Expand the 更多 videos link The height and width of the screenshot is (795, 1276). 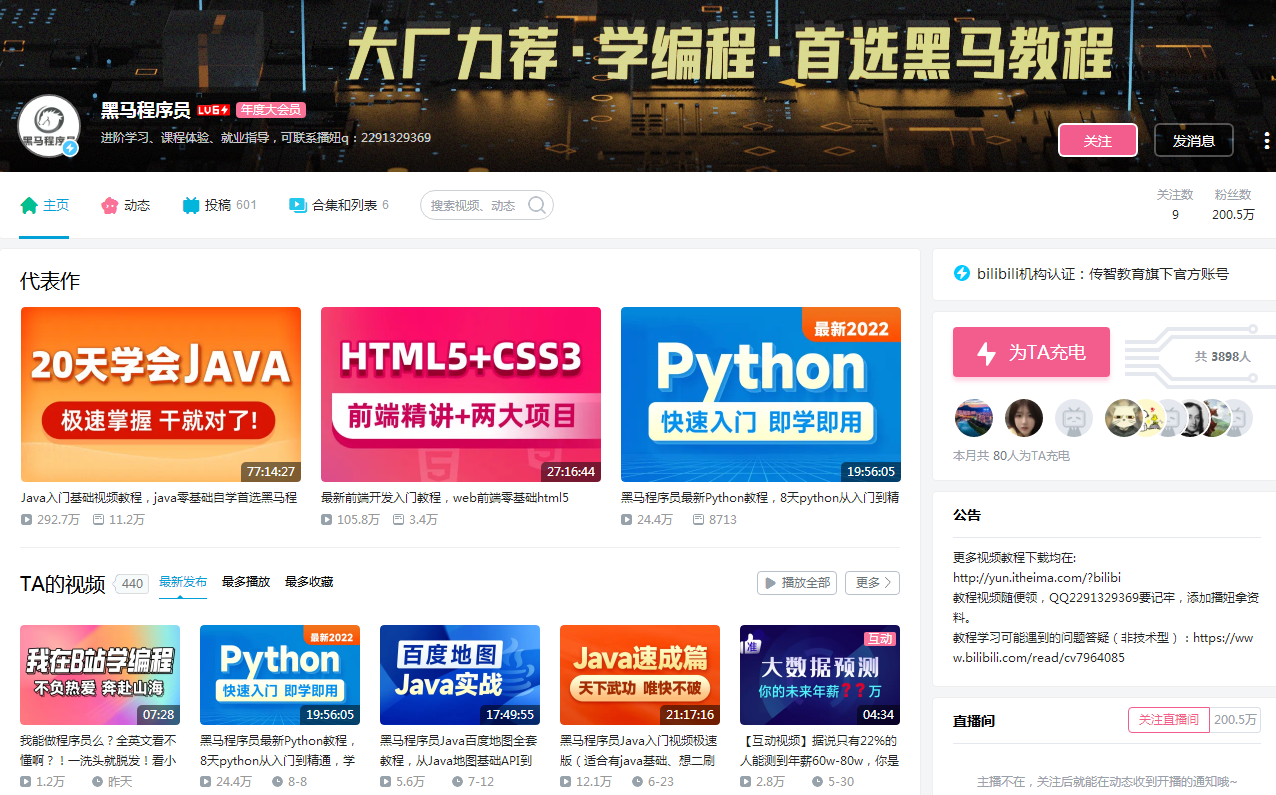872,583
